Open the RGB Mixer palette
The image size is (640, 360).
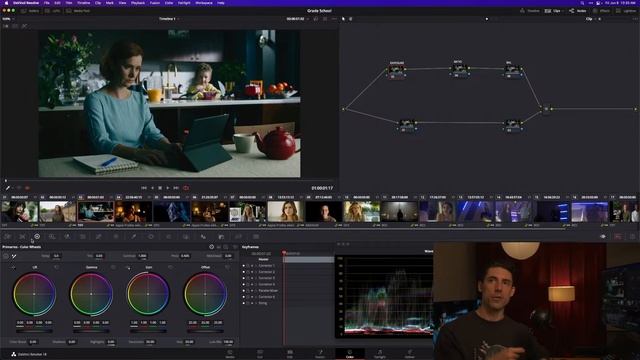[67, 237]
